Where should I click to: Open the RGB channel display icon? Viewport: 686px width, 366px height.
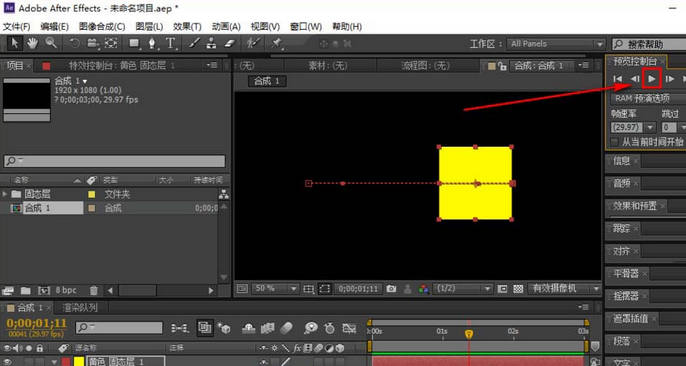pyautogui.click(x=423, y=289)
